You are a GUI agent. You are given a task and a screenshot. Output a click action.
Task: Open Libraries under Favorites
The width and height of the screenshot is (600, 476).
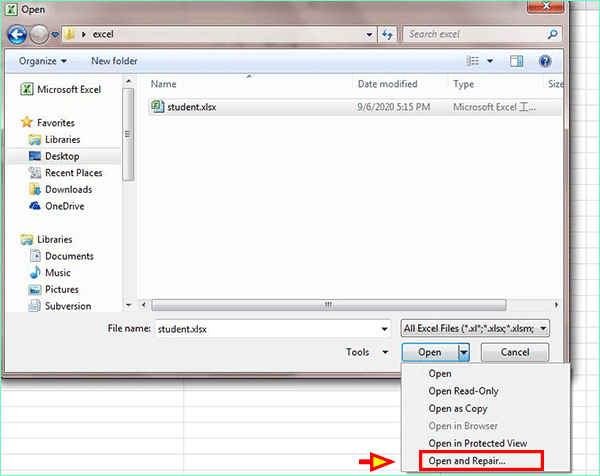click(x=55, y=139)
